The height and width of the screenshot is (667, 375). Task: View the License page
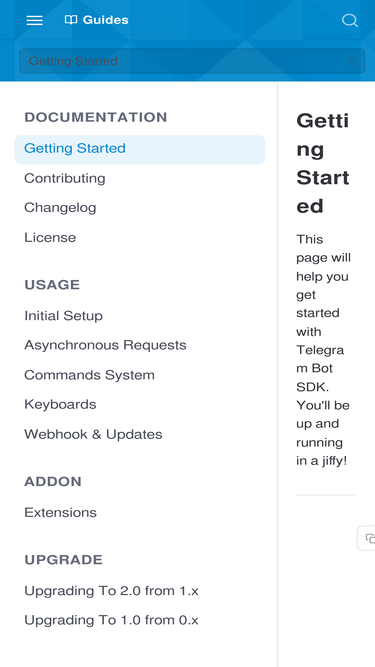[x=50, y=237]
